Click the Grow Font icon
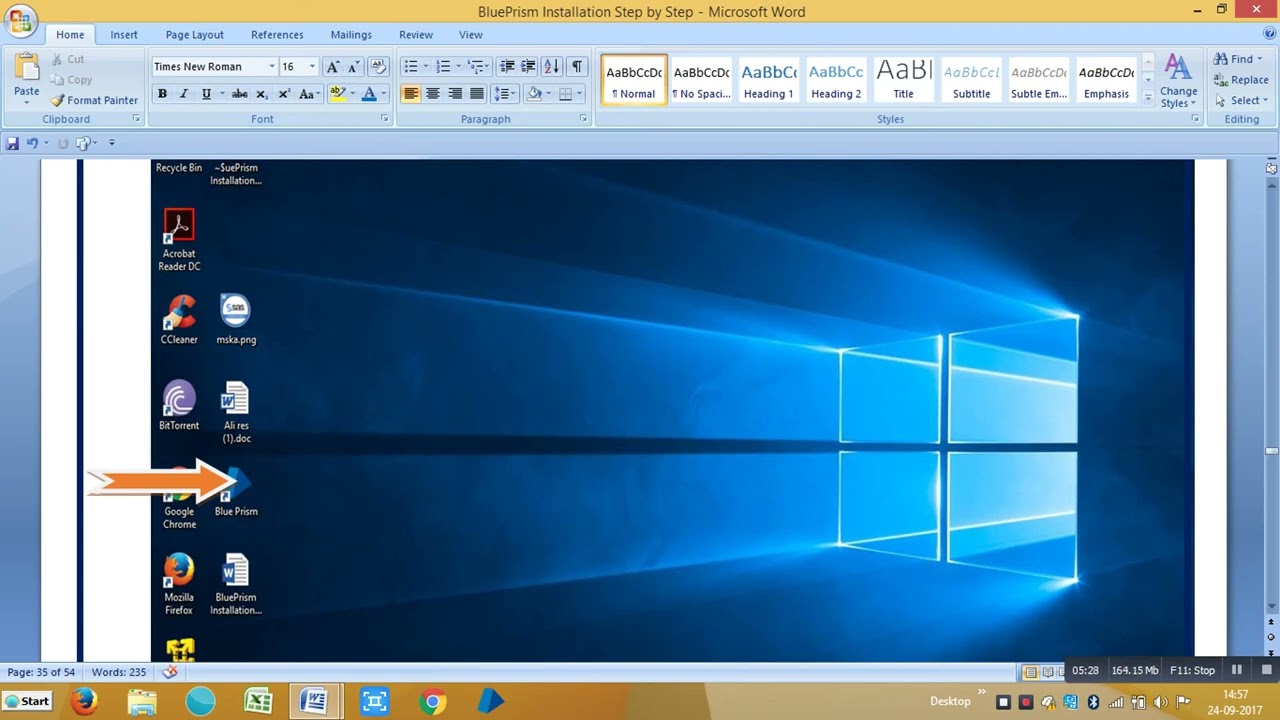 click(333, 66)
